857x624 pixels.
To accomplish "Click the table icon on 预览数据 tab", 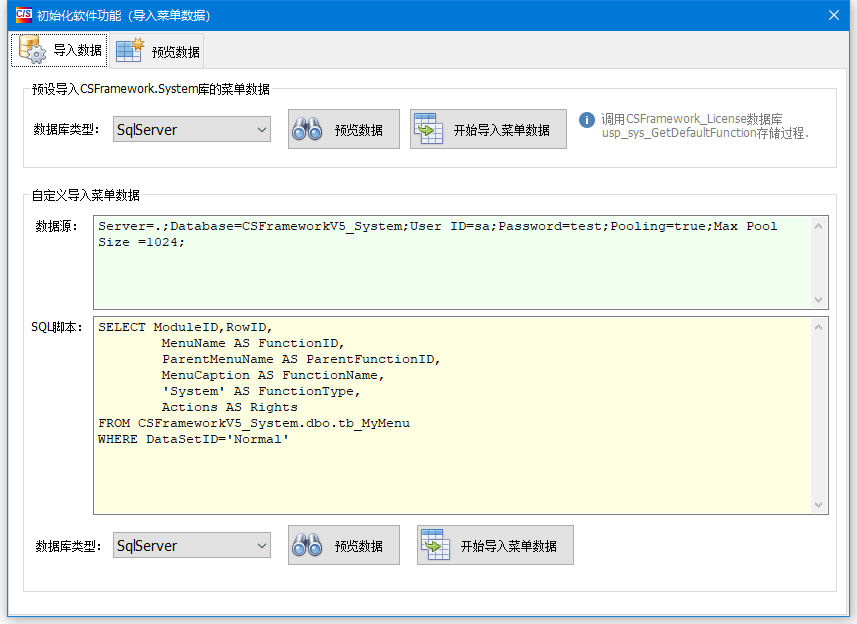I will [x=129, y=51].
